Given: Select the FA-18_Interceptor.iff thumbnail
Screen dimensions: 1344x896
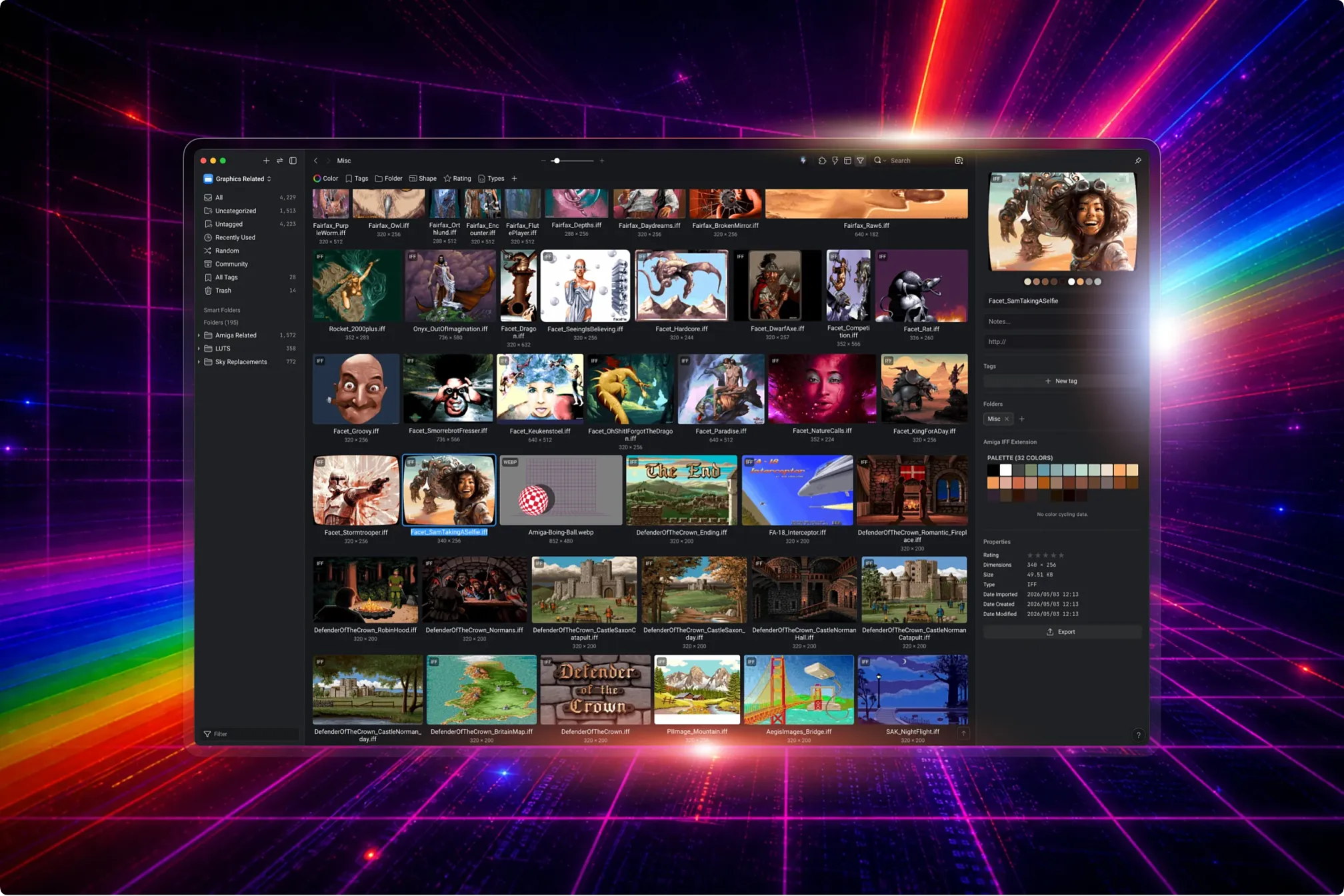Looking at the screenshot, I should (797, 491).
